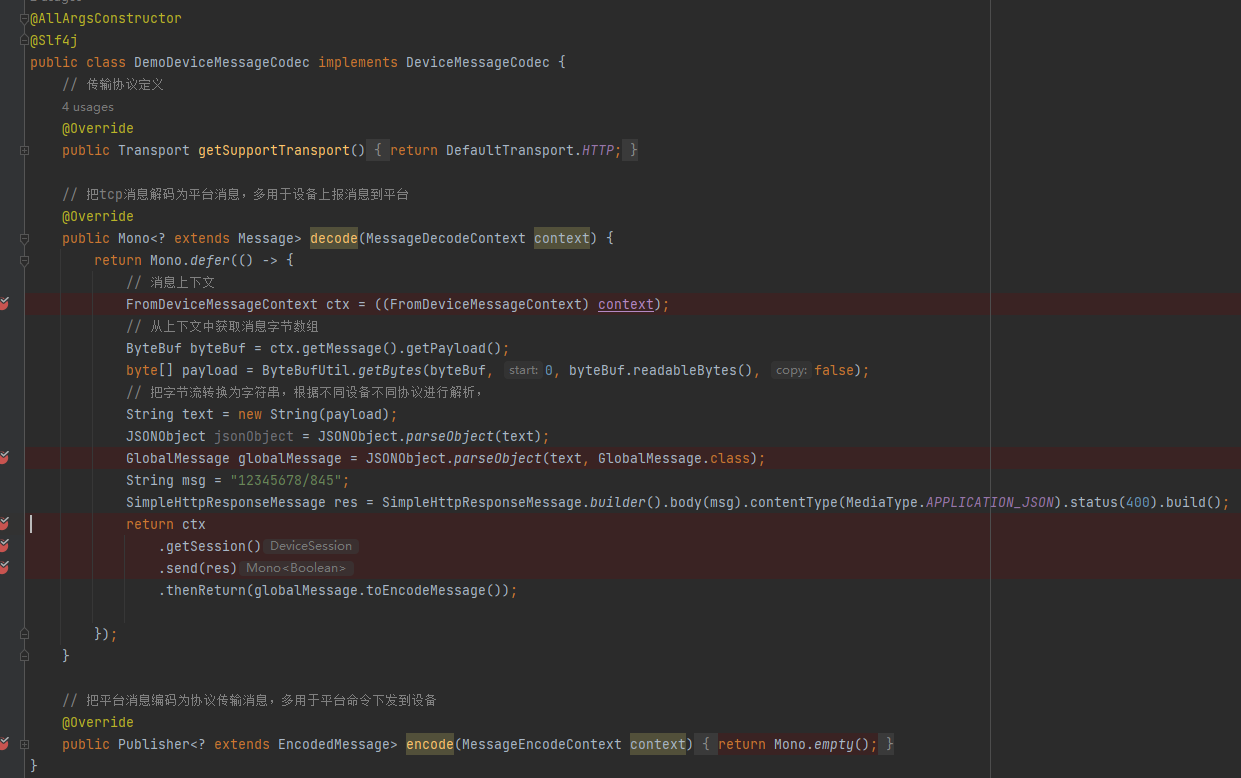Toggle breakpoint on 'return ctx' line
Viewport: 1241px width, 778px height.
(x=4, y=524)
